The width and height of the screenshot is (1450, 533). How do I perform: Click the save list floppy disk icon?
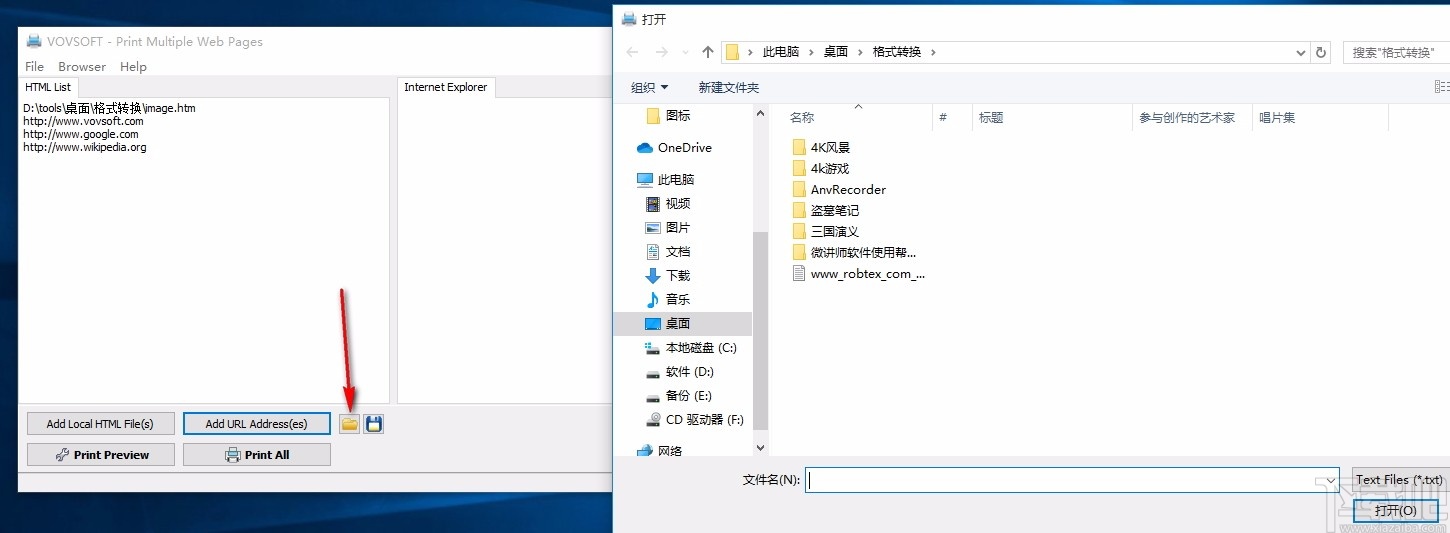coord(374,424)
